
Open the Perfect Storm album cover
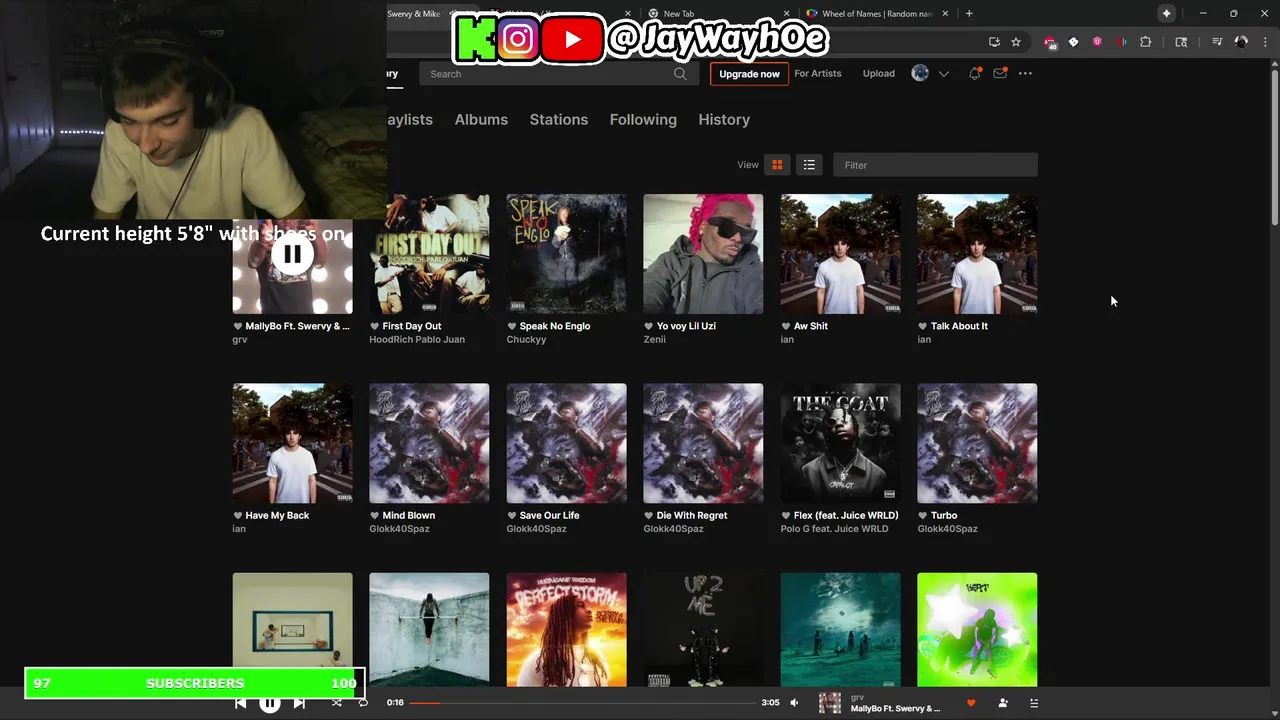(x=566, y=630)
